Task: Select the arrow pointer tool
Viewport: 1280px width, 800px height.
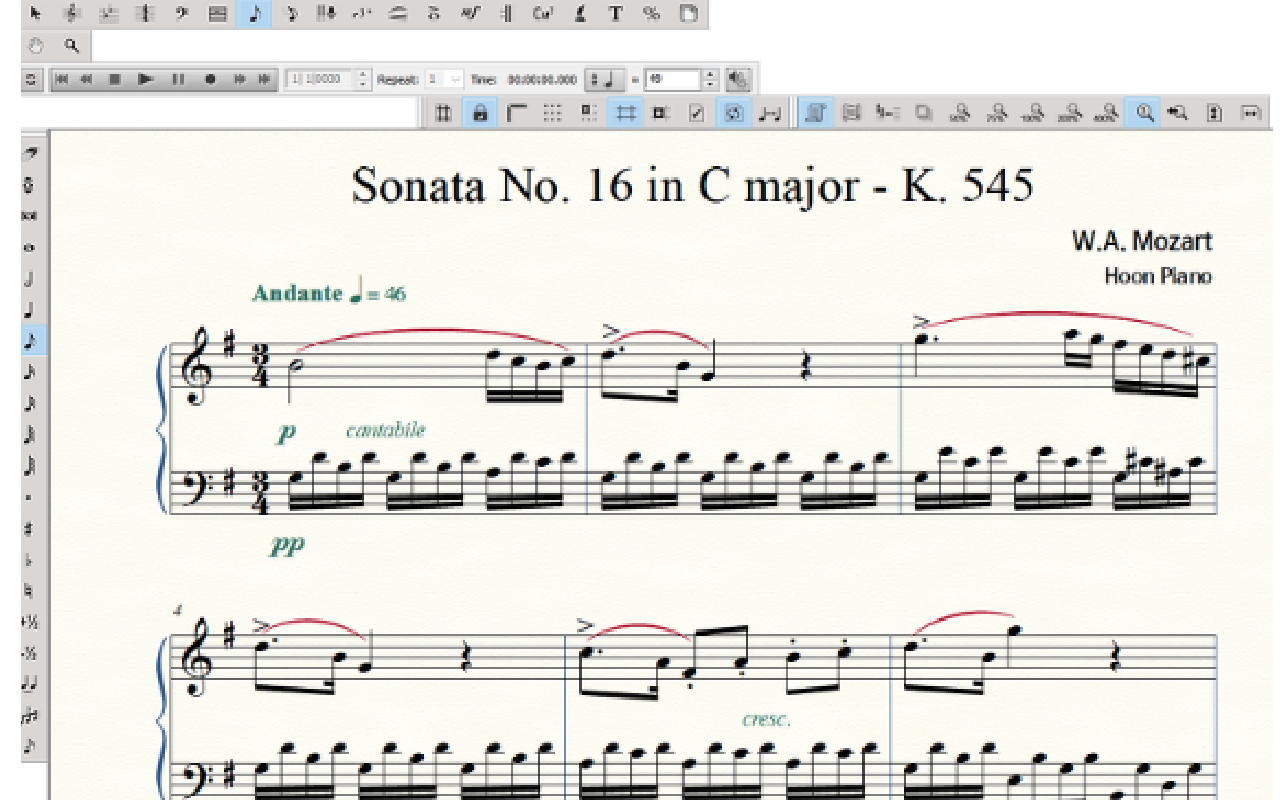Action: coord(35,13)
